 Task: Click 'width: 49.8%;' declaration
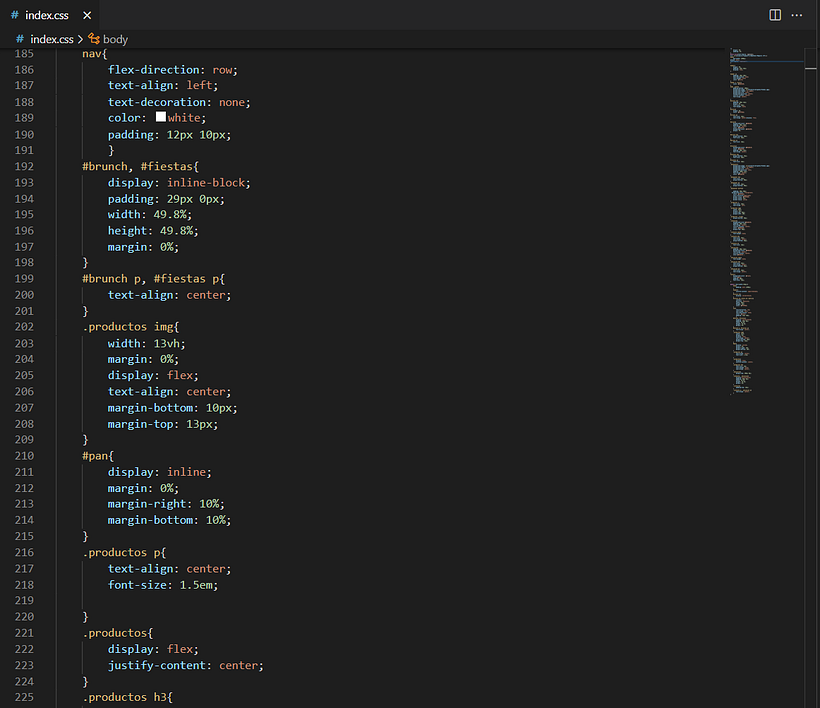click(150, 214)
